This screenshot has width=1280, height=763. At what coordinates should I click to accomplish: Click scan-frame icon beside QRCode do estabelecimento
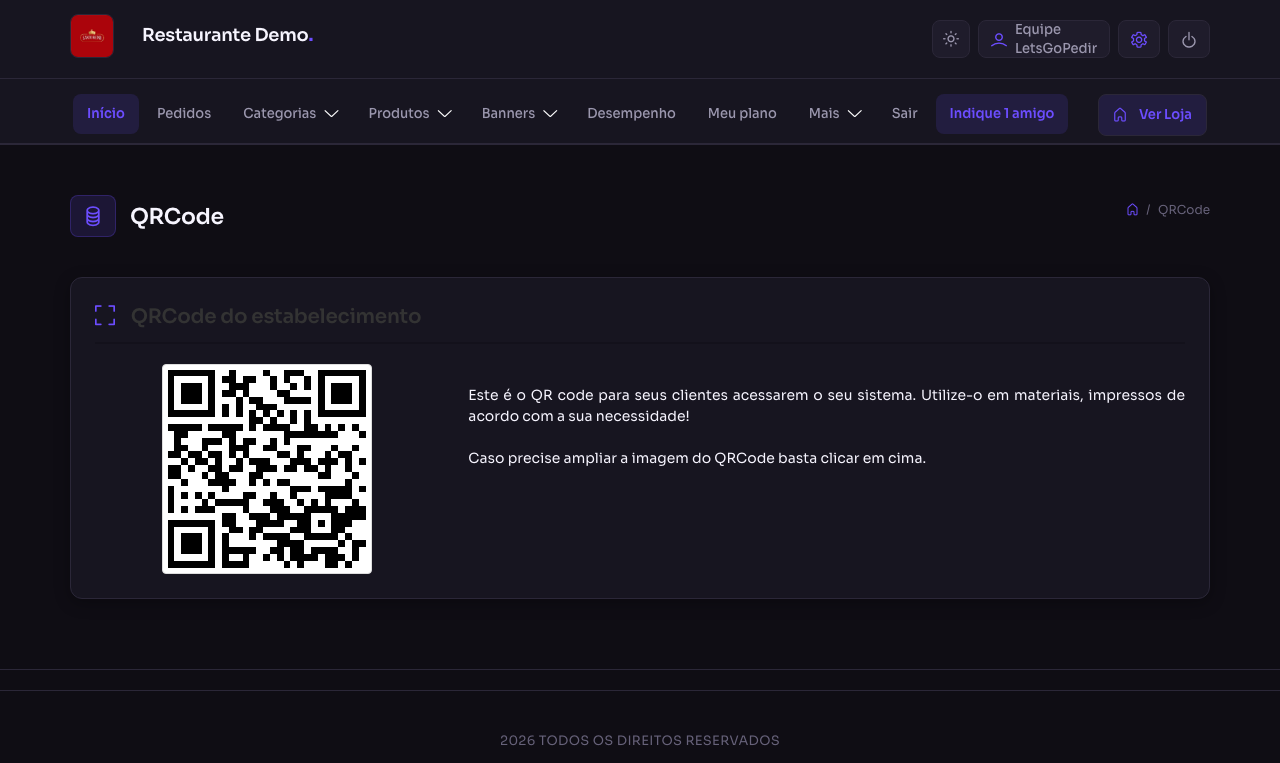coord(105,316)
